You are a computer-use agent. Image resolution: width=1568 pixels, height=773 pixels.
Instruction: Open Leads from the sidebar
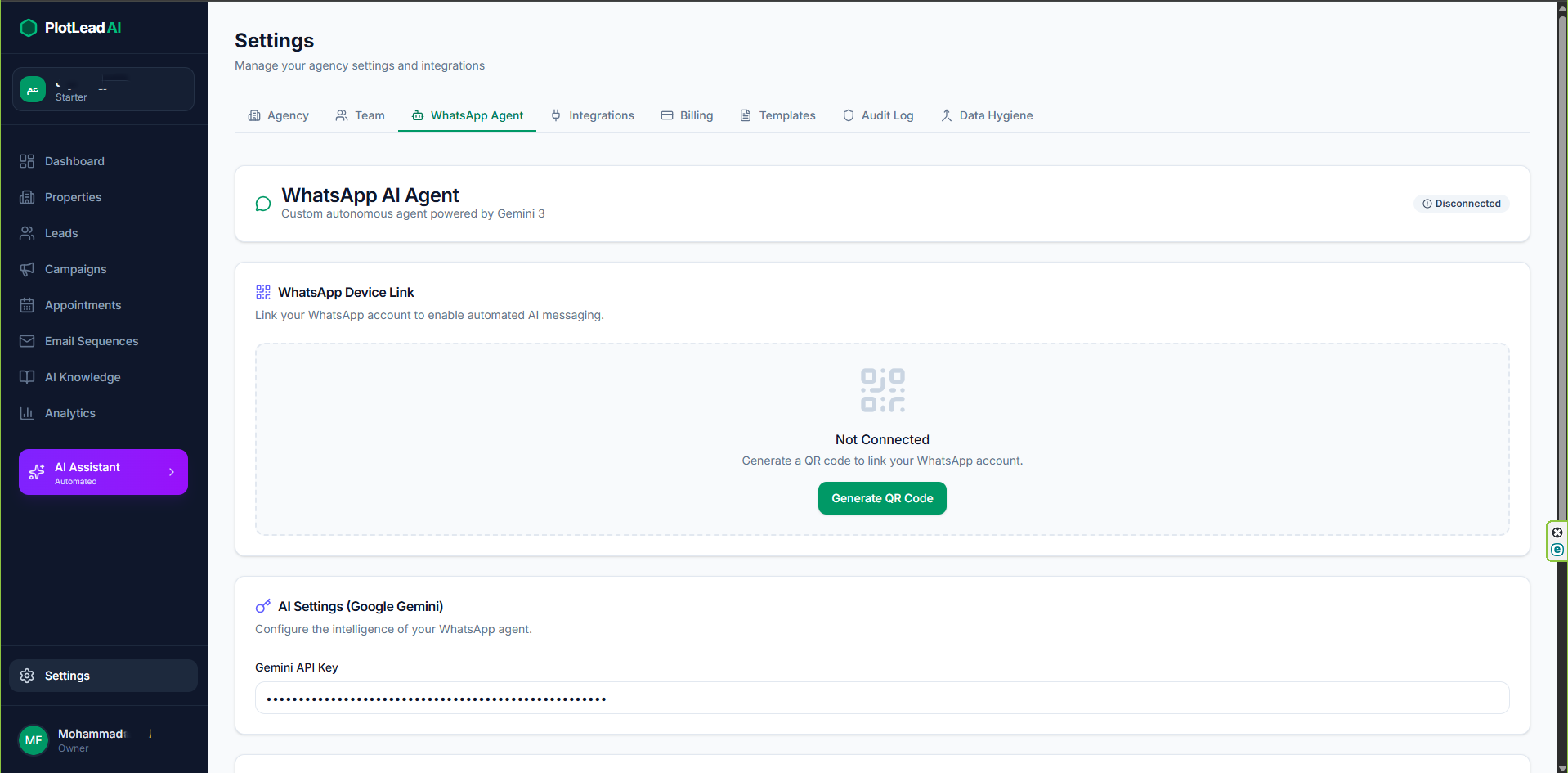(x=103, y=233)
